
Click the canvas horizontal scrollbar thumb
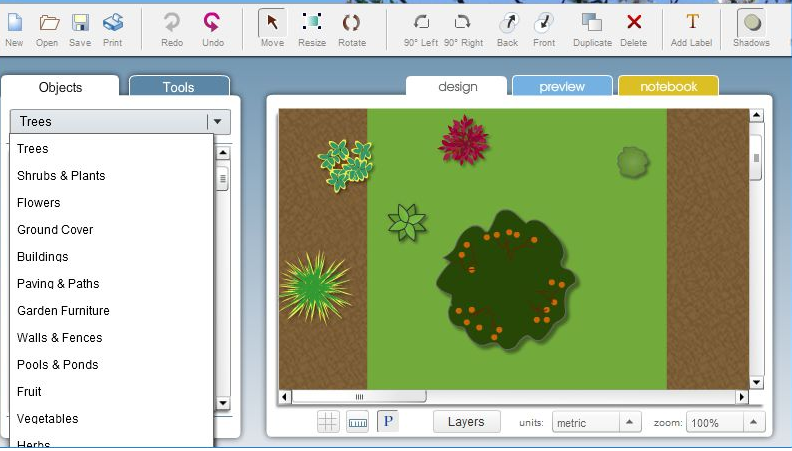360,397
